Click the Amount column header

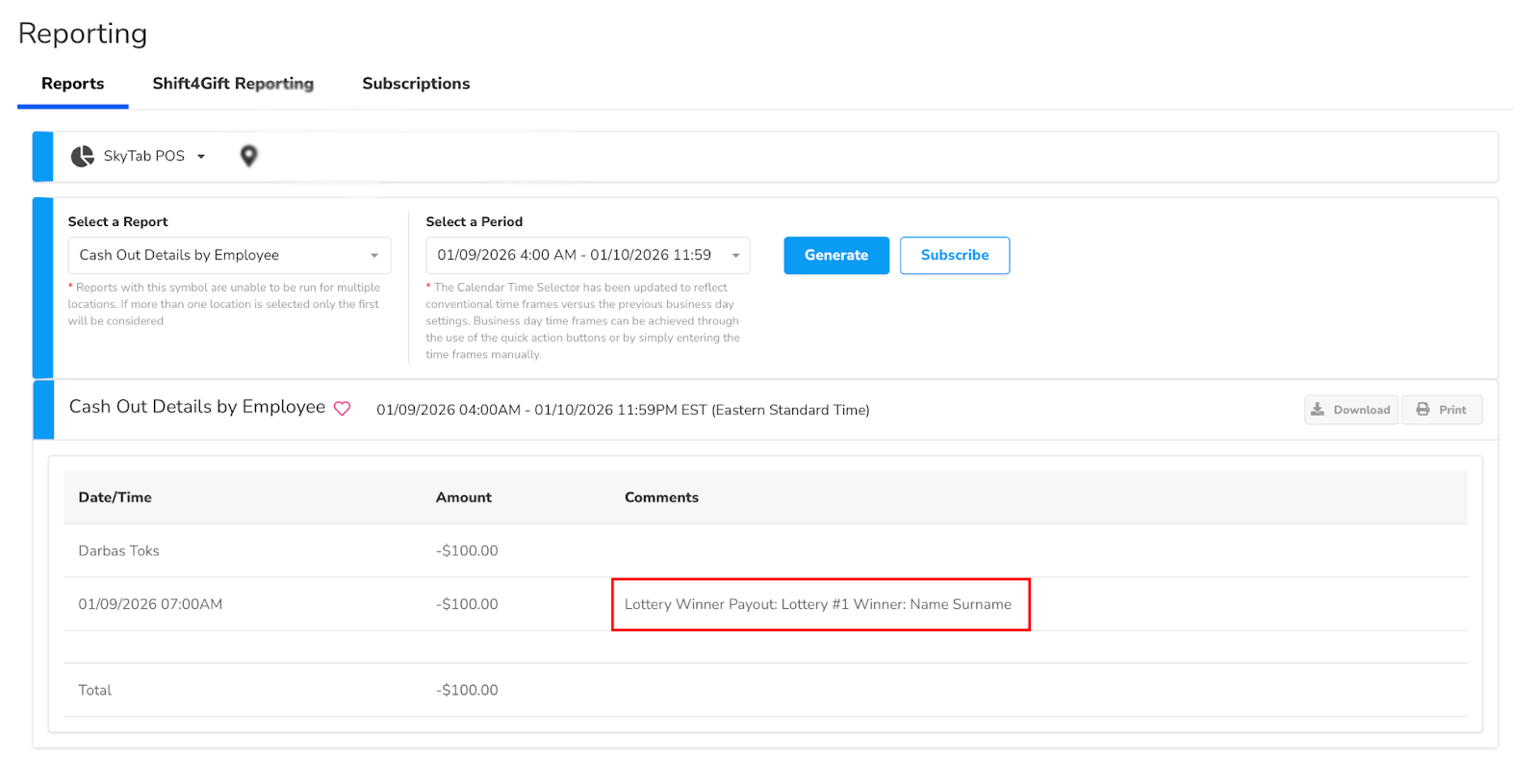[x=463, y=497]
